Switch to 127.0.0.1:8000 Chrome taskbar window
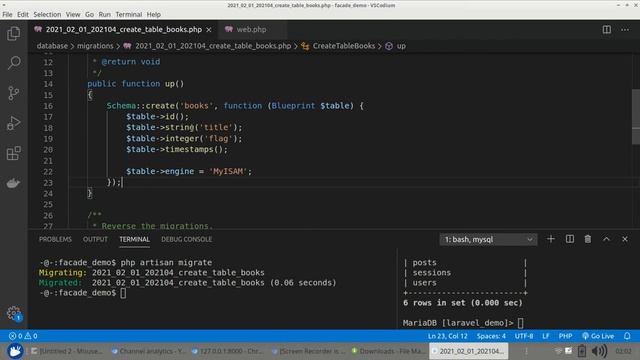The height and width of the screenshot is (360, 640). (x=228, y=351)
